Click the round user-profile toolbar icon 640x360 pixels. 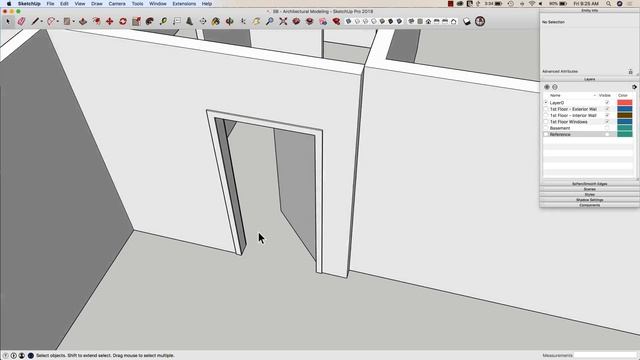point(480,21)
